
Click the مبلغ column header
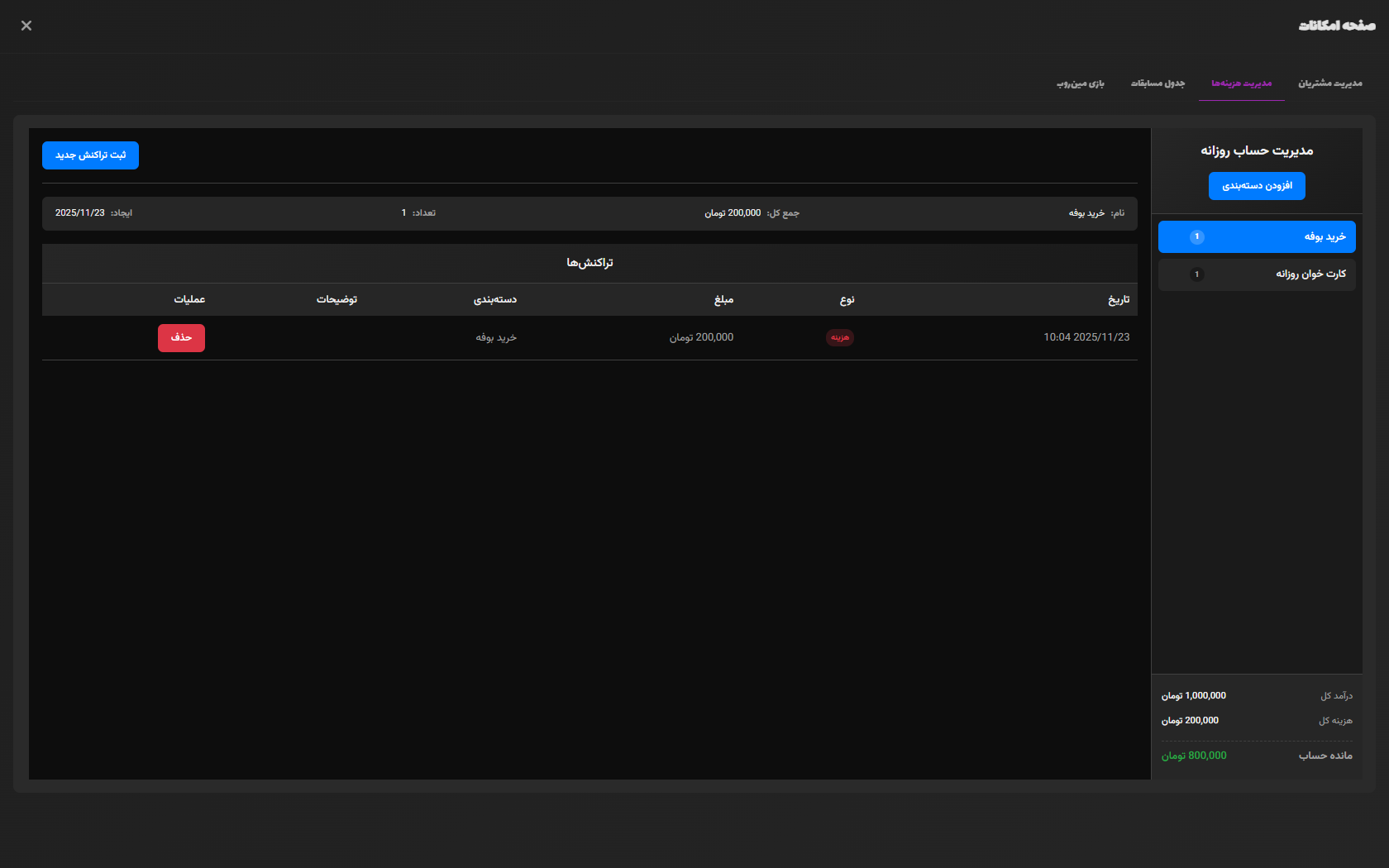tap(723, 300)
